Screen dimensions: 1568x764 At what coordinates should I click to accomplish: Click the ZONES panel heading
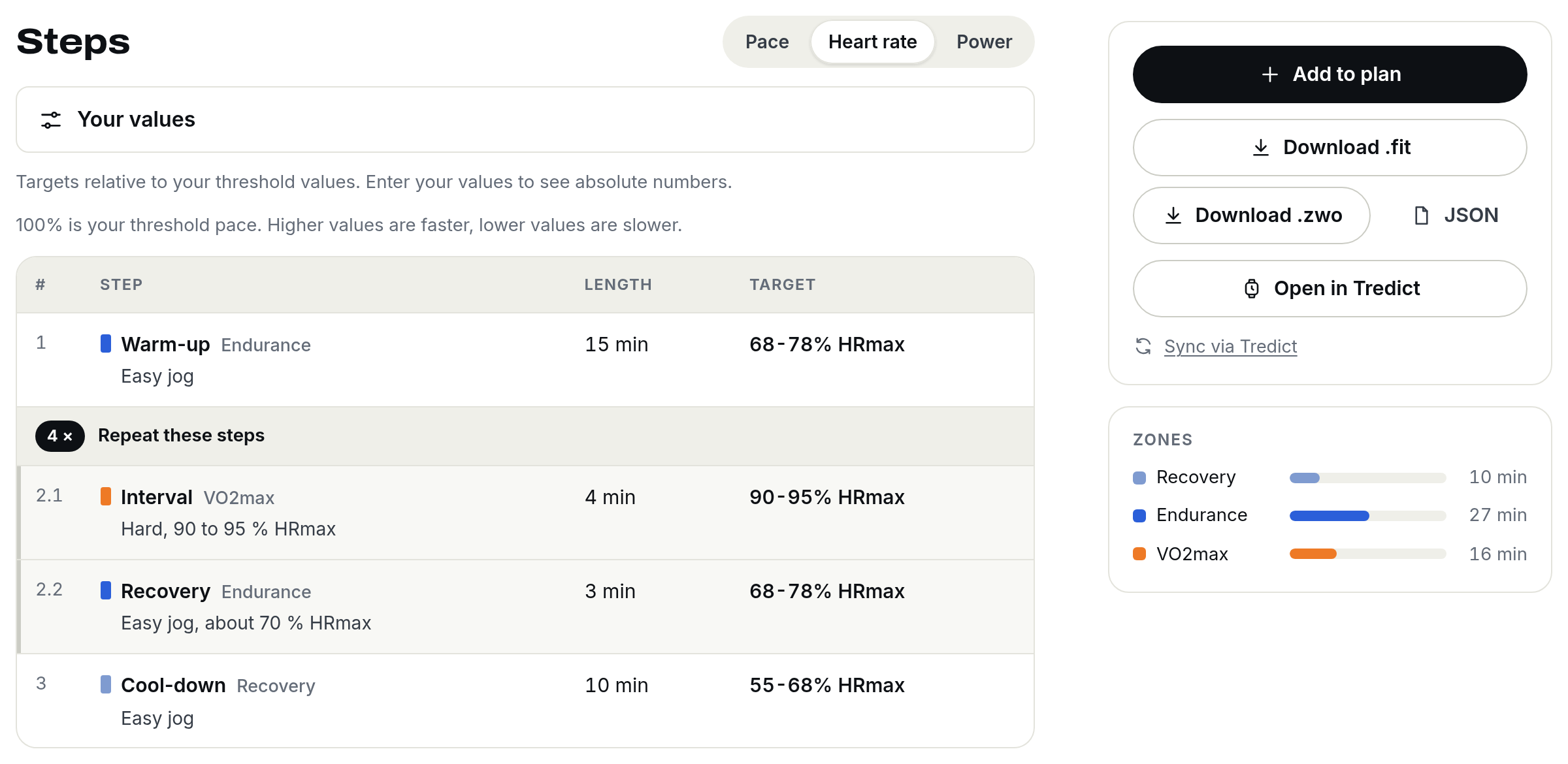(x=1162, y=439)
